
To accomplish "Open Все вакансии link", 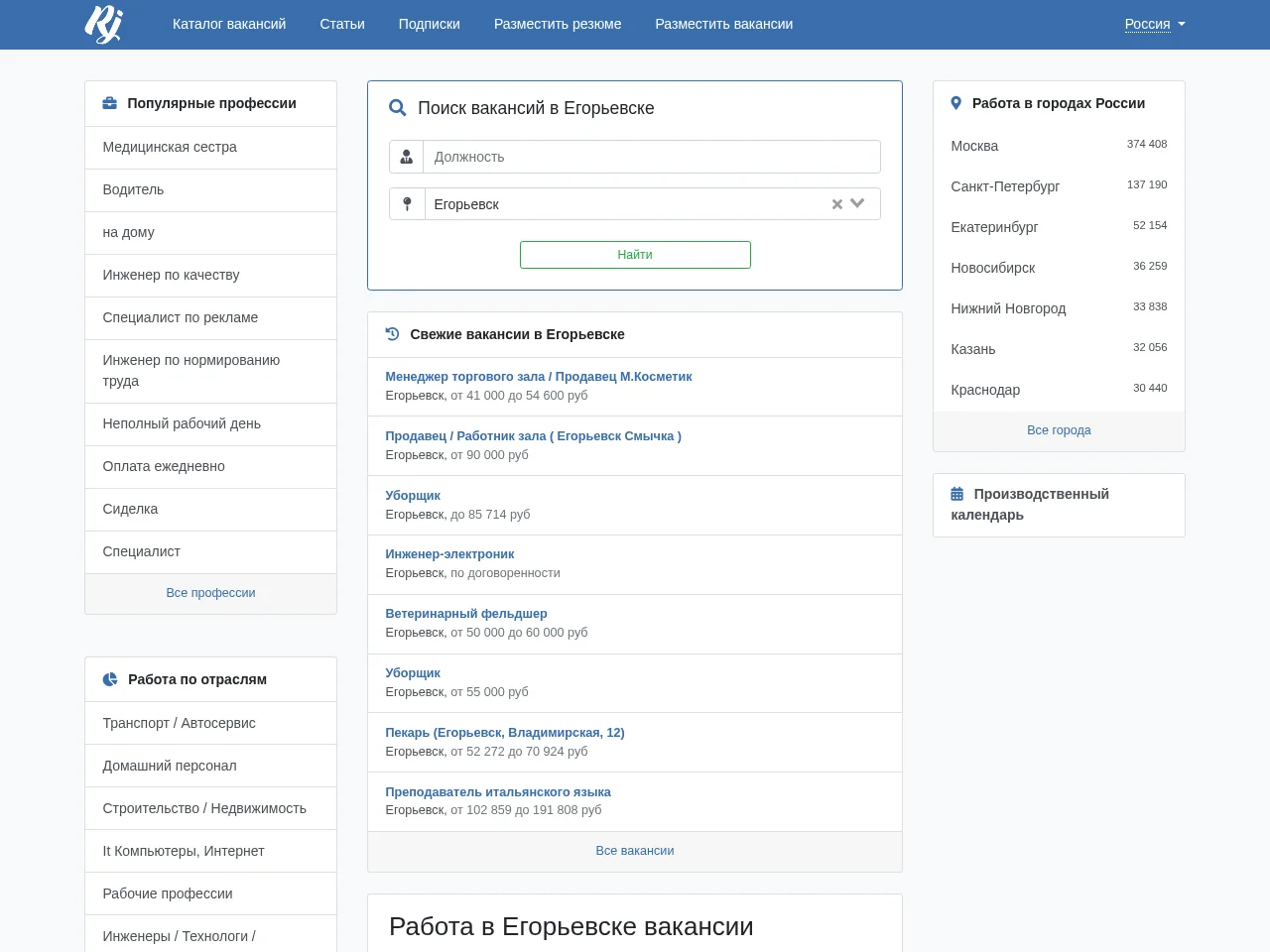I will point(635,851).
